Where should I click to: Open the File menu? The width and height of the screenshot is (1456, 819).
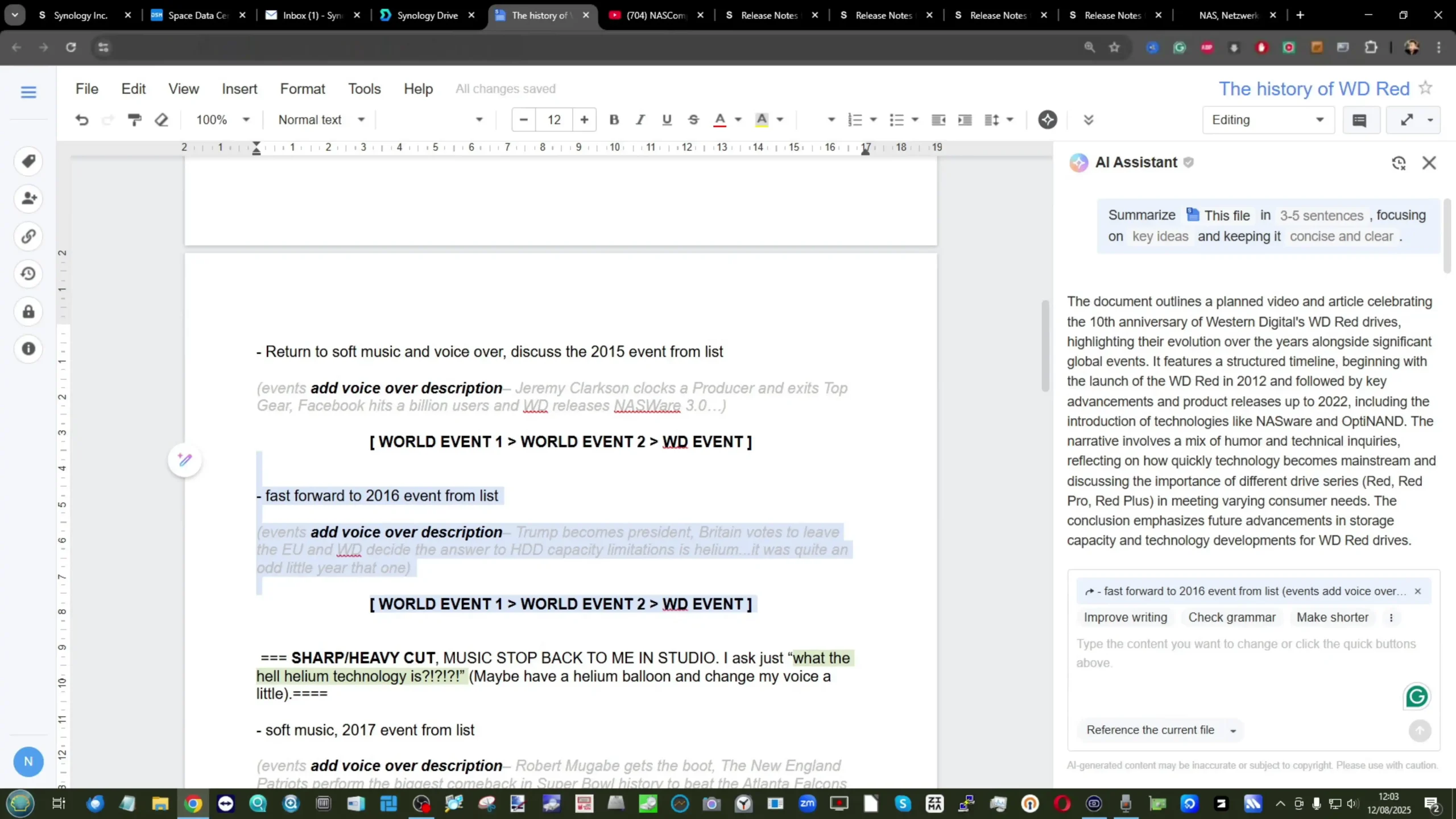(x=87, y=89)
